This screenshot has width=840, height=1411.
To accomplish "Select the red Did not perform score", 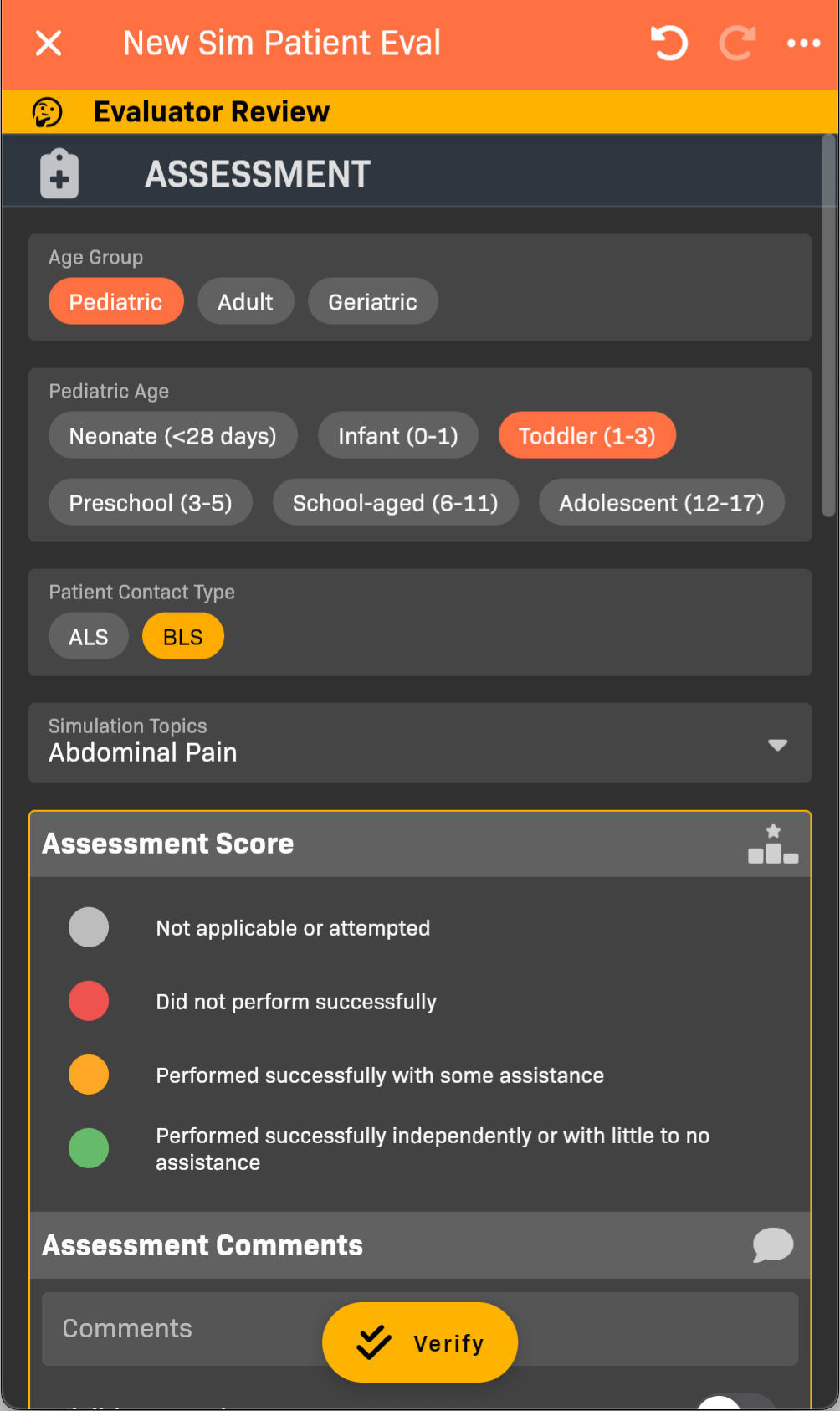I will point(89,1001).
